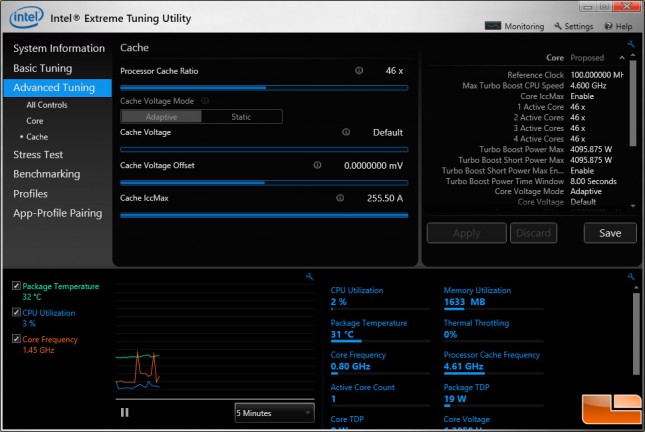
Task: Click Processor Cache Frequency 4.61 GHz reading
Action: pyautogui.click(x=463, y=366)
